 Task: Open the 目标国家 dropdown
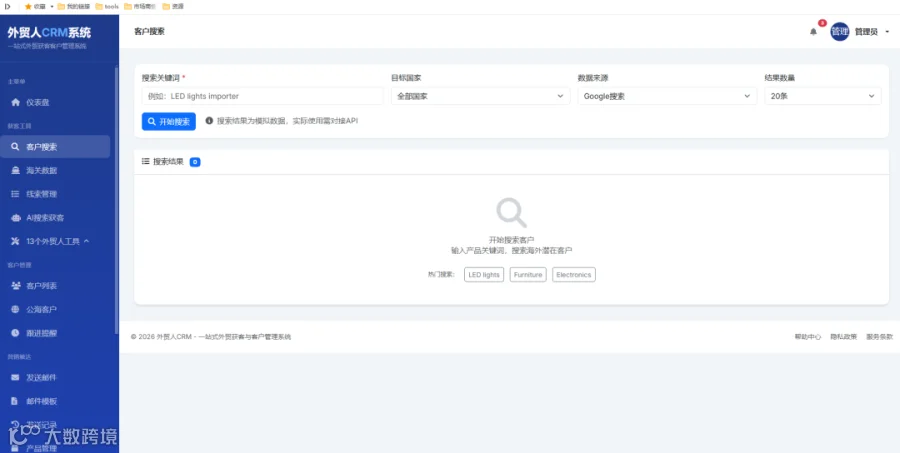click(480, 96)
